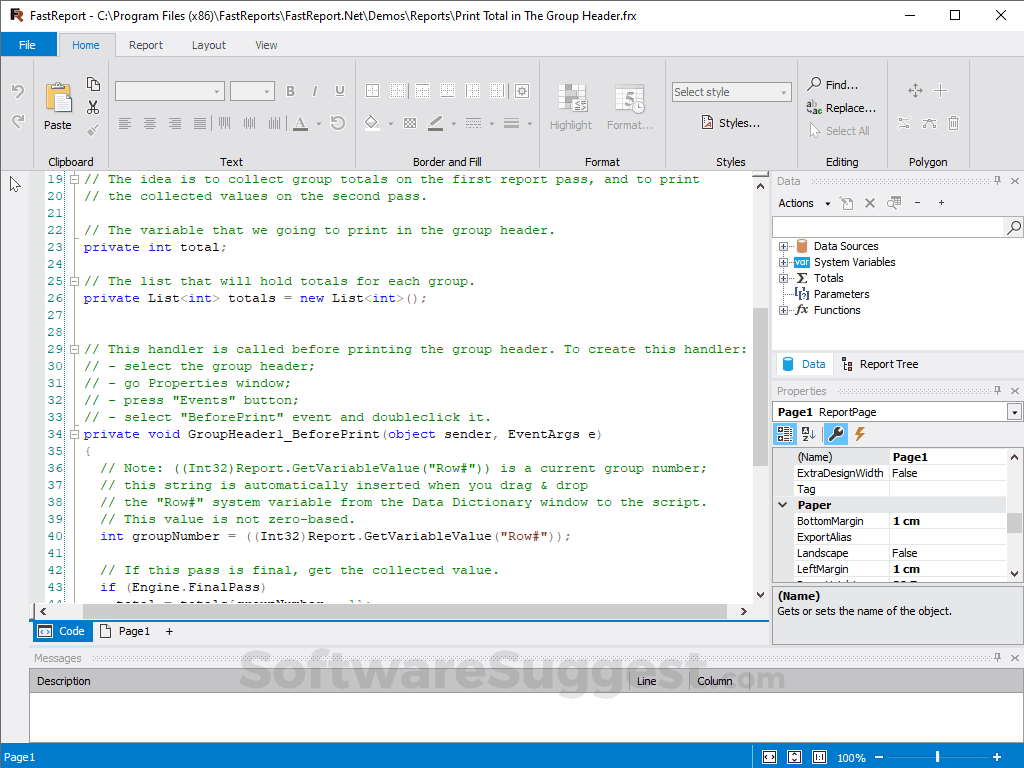The height and width of the screenshot is (768, 1024).
Task: Collapse the Paper property category
Action: 783,505
